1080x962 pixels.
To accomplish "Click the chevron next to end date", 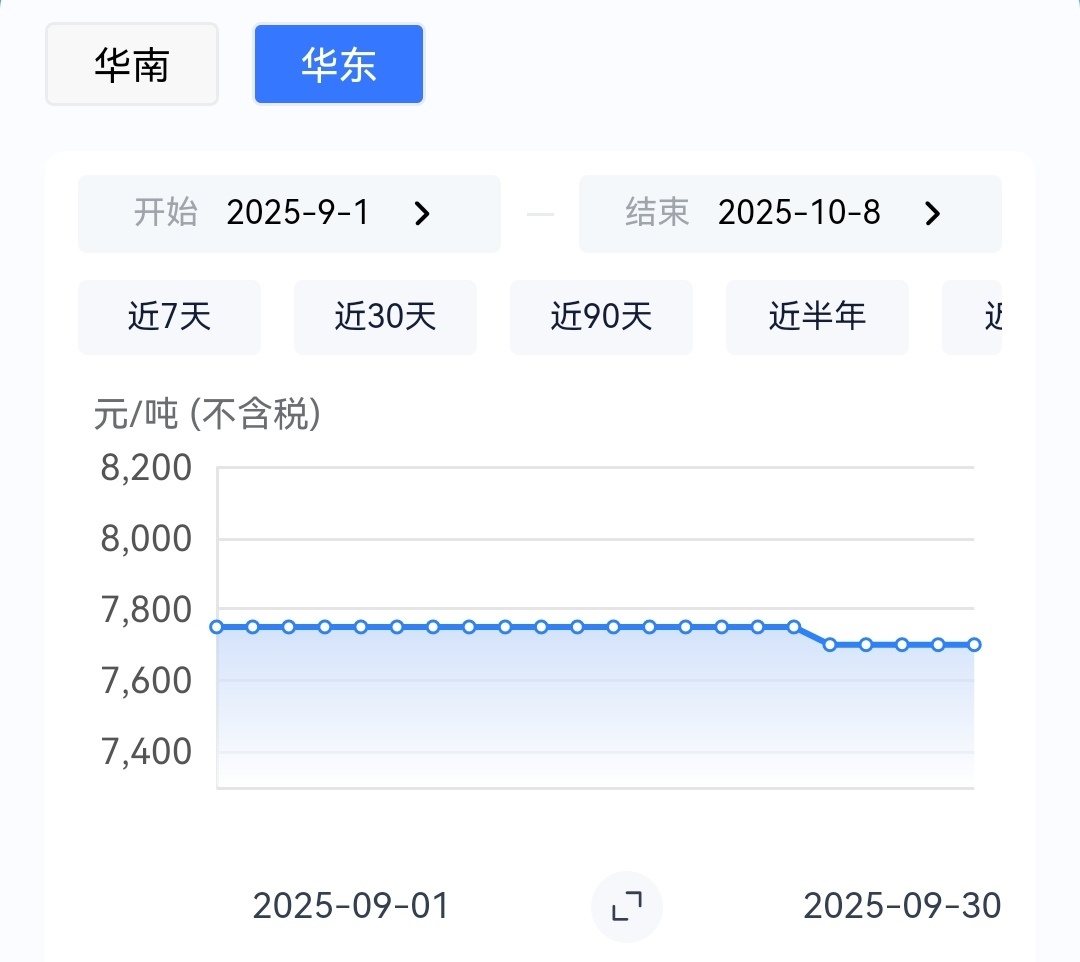I will click(932, 214).
